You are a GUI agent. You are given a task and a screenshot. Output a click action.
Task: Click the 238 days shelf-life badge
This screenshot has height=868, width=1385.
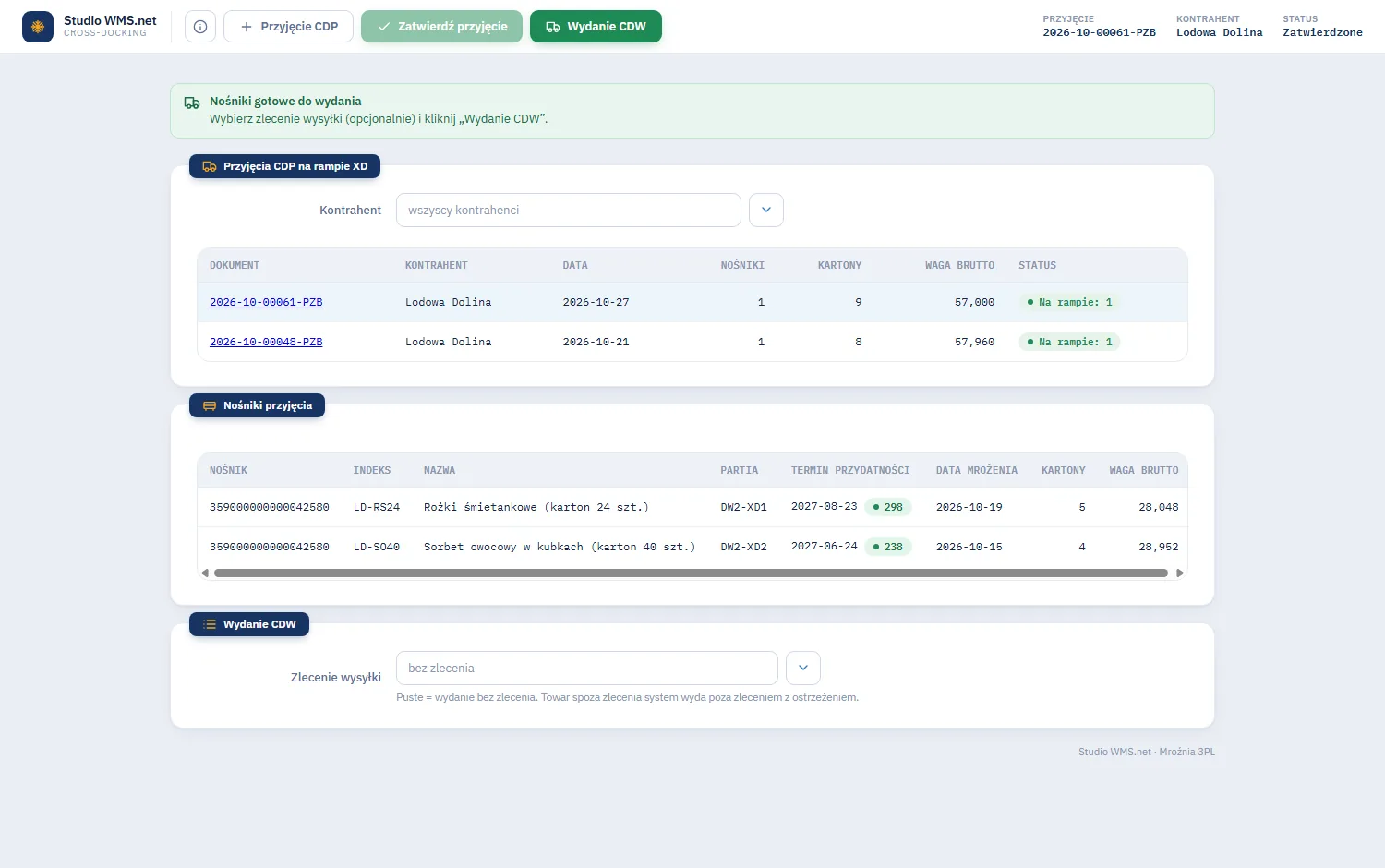[x=888, y=547]
